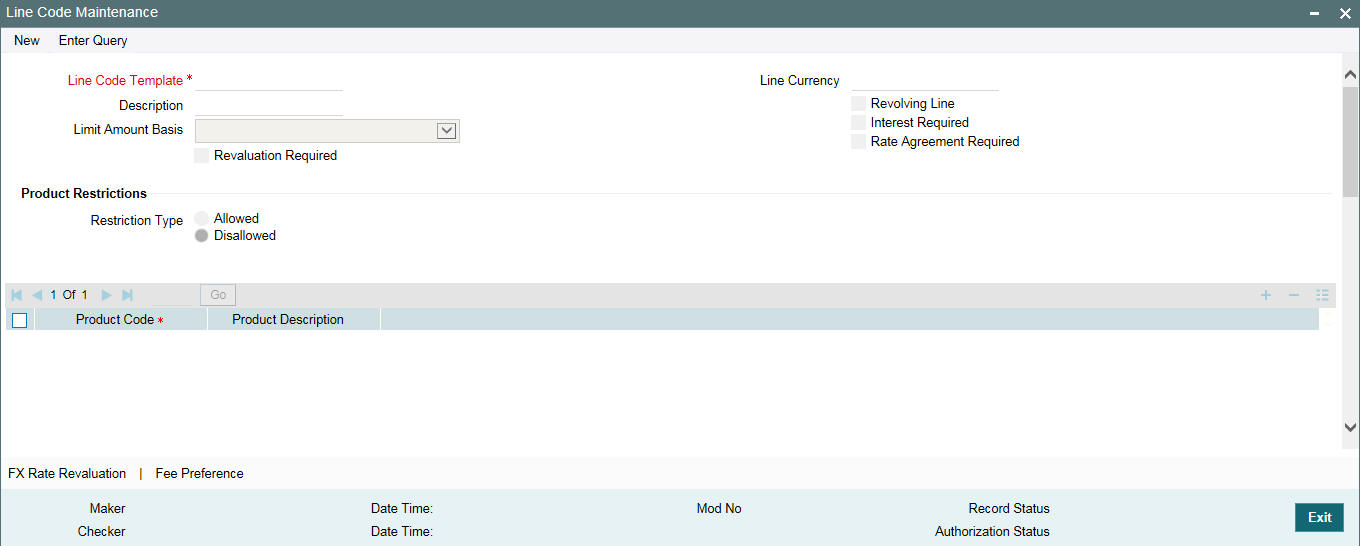Click the Checker label
This screenshot has width=1360, height=546.
coord(102,531)
